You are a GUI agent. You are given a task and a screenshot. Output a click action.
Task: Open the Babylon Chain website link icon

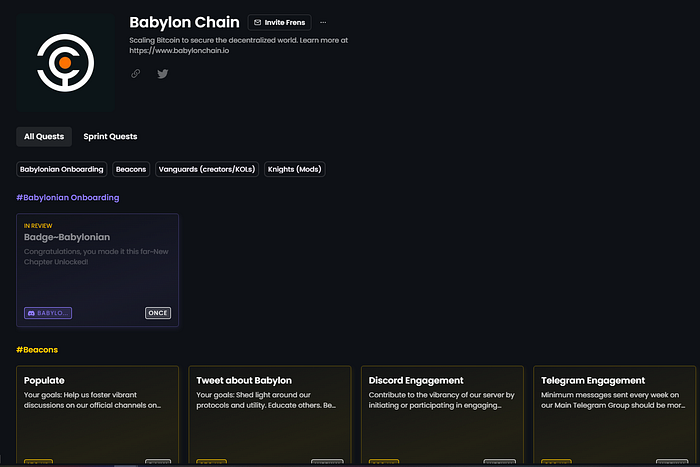click(x=136, y=74)
